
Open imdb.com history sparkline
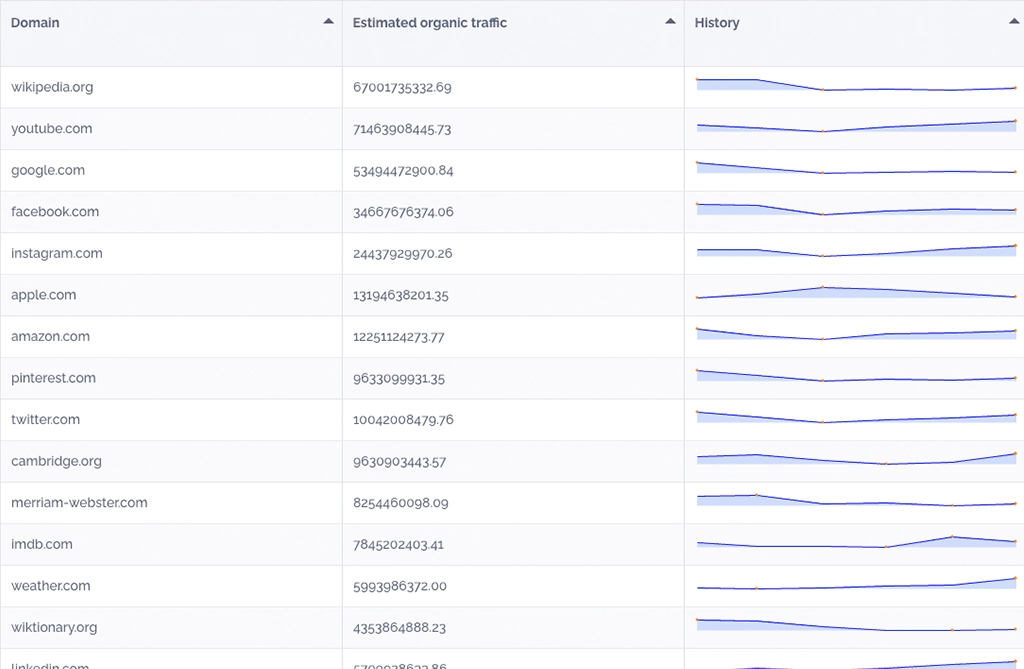[x=856, y=542]
